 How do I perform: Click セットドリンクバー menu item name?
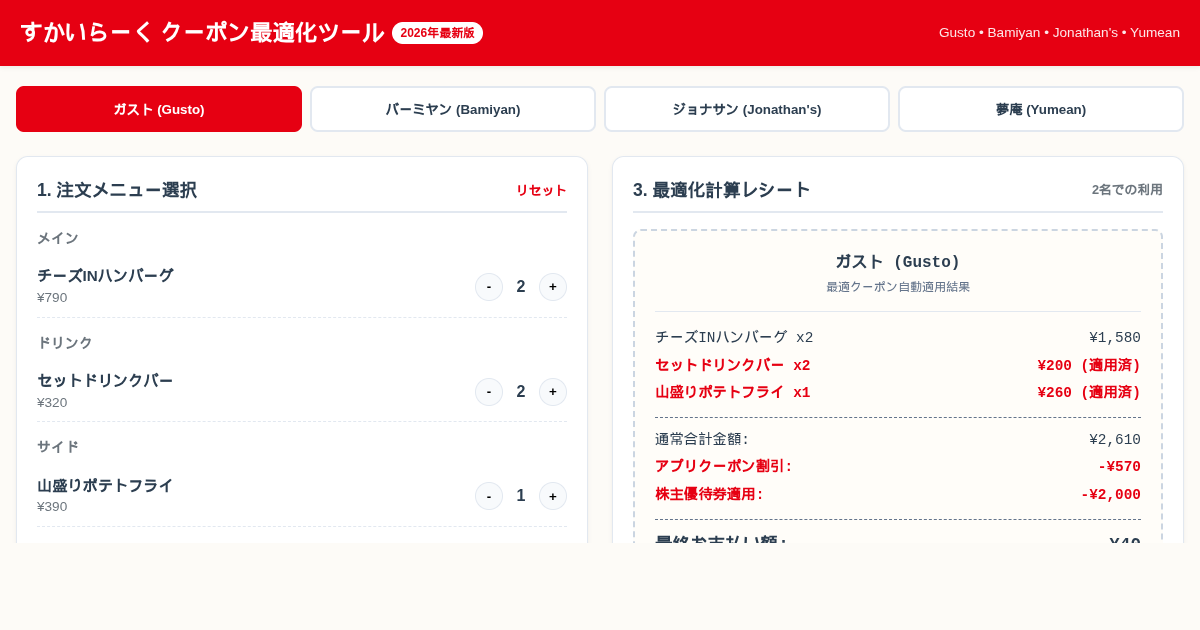click(105, 381)
